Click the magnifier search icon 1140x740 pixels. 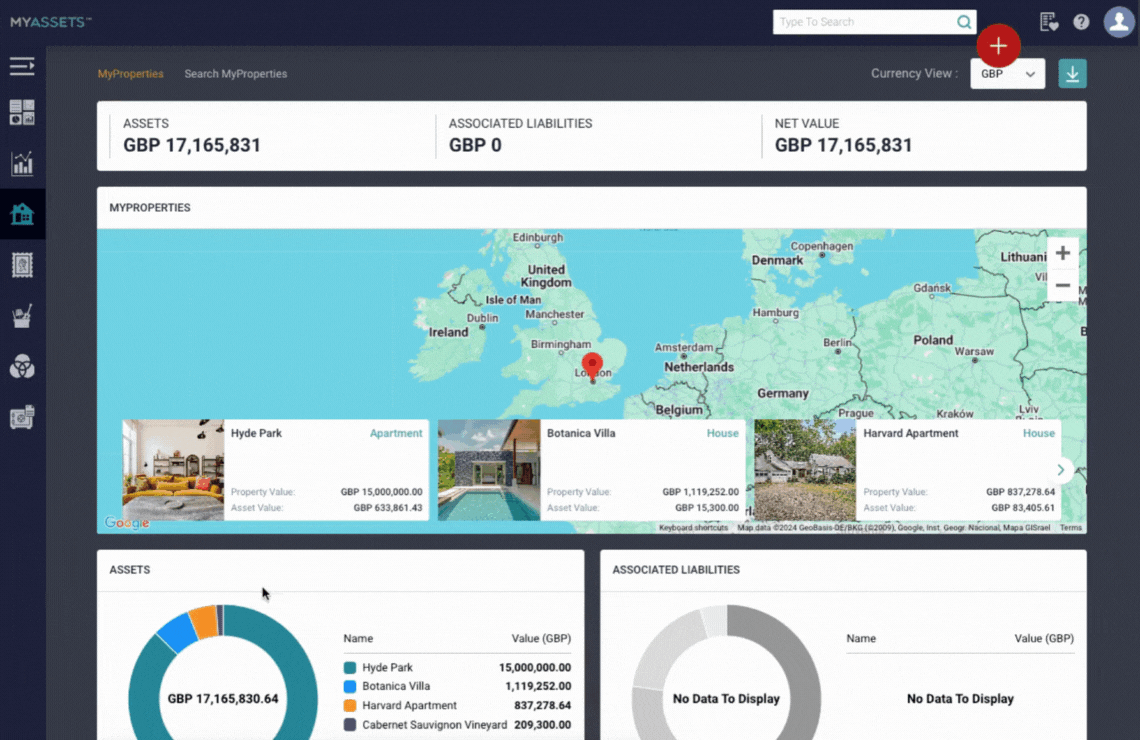[964, 22]
